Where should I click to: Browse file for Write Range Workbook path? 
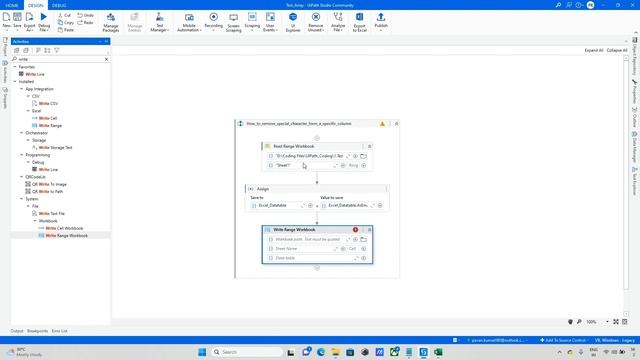point(363,240)
